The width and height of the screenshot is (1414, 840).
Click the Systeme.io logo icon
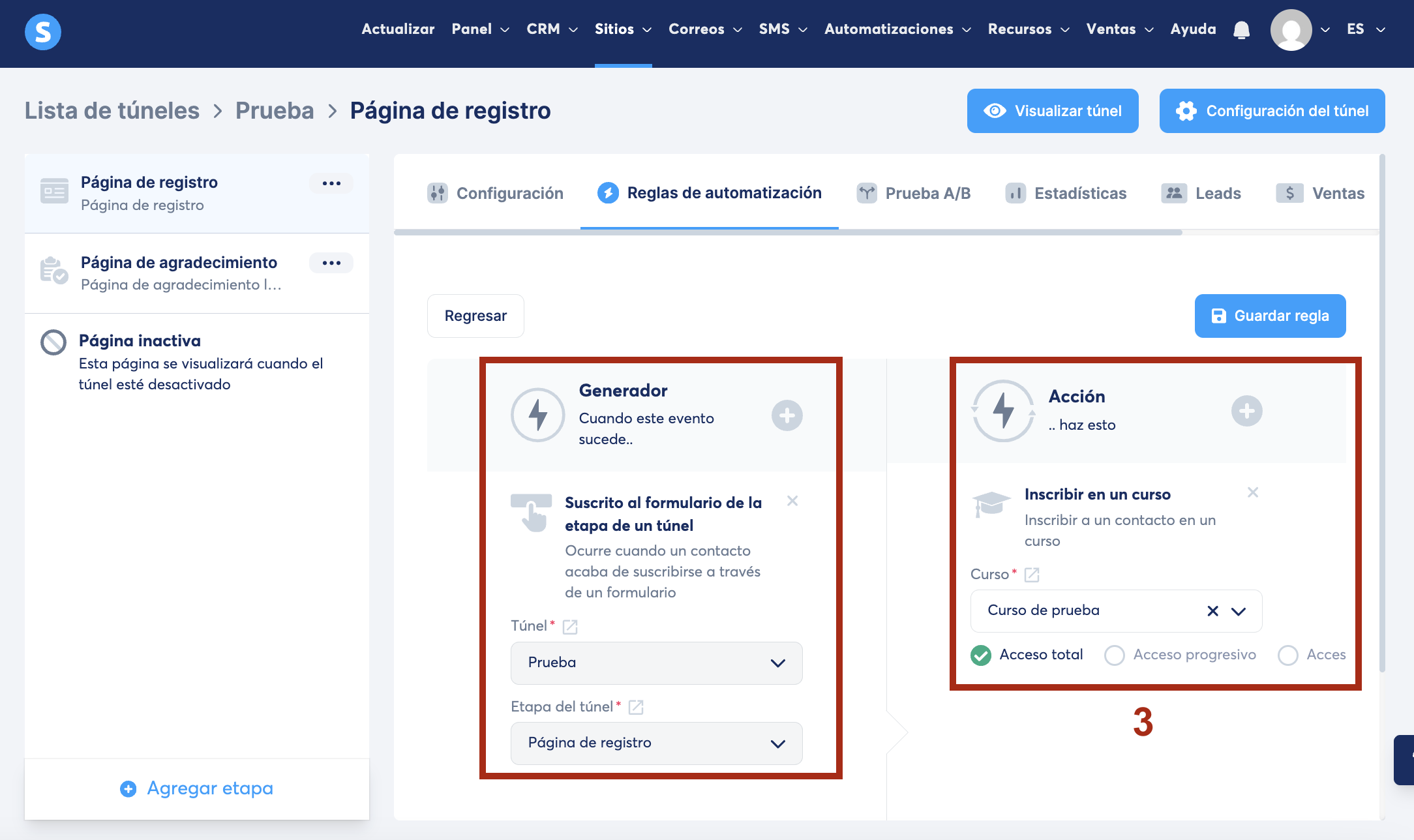point(43,31)
